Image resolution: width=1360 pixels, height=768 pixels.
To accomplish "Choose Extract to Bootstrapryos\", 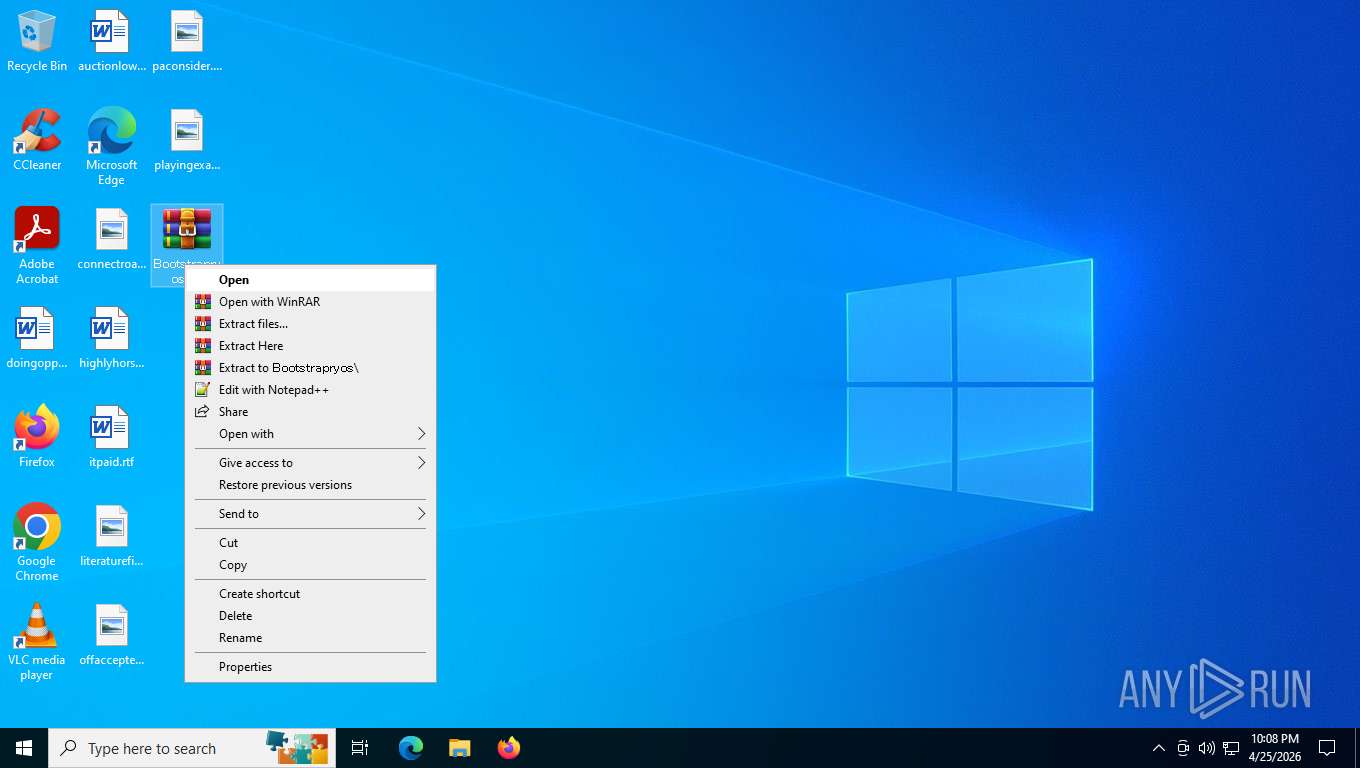I will point(310,368).
